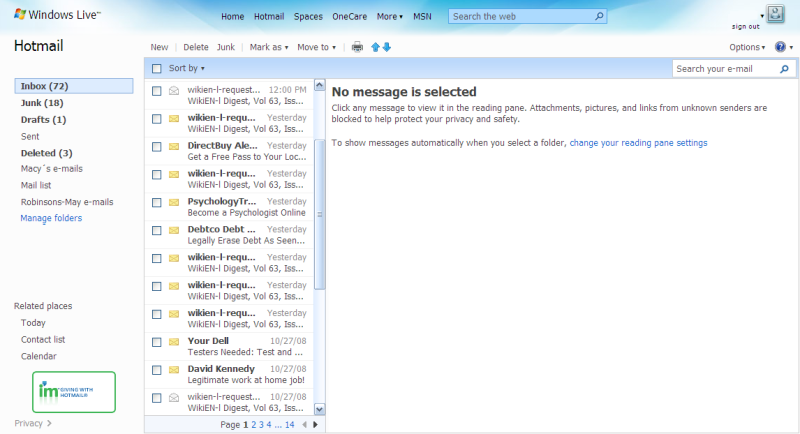
Task: Open the Options dropdown
Action: (747, 47)
